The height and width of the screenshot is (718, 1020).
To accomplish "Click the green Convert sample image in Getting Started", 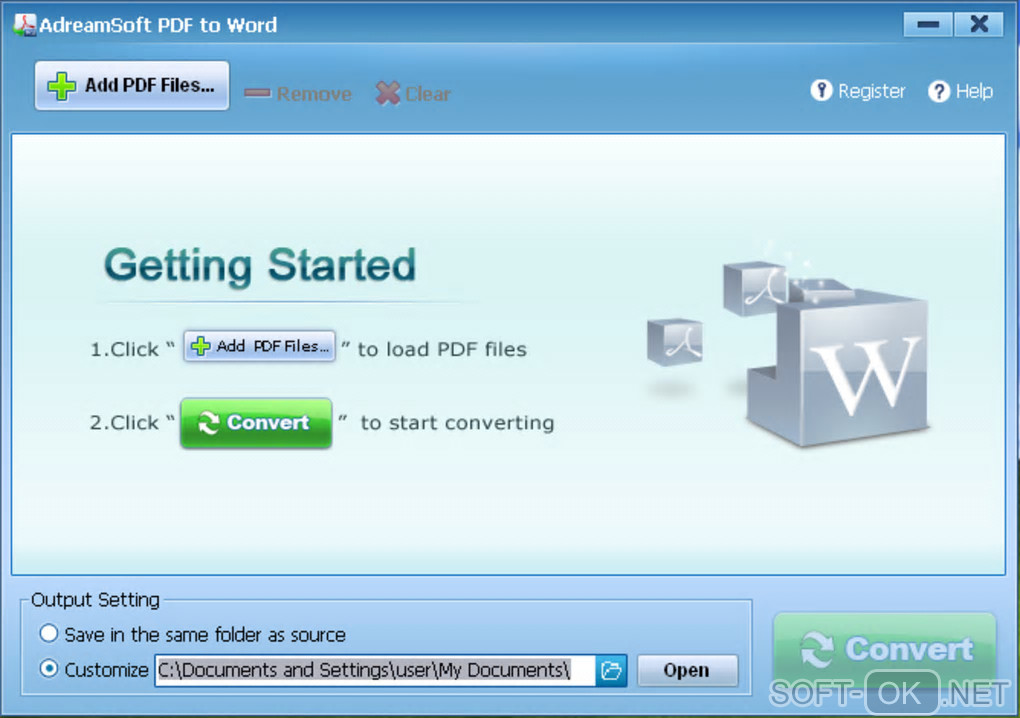I will 256,423.
